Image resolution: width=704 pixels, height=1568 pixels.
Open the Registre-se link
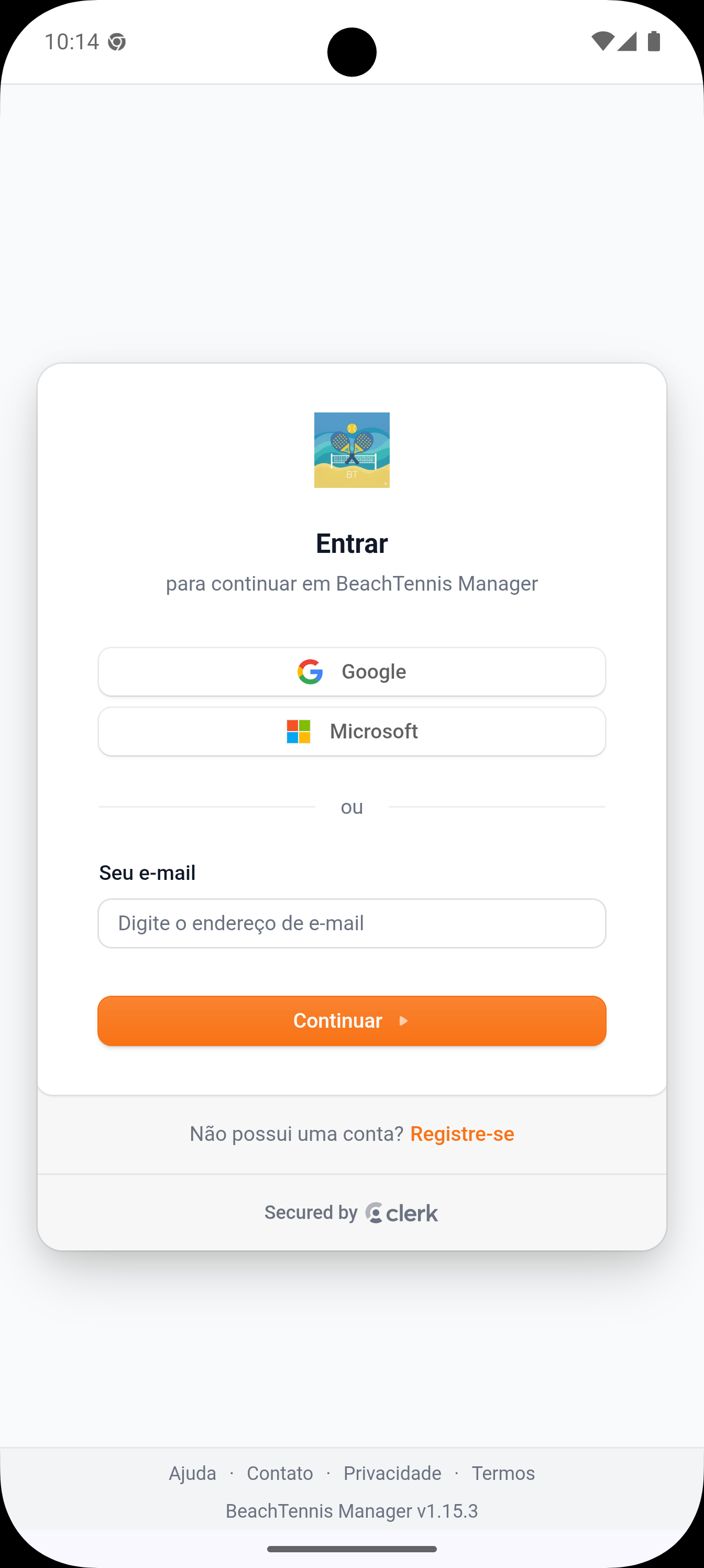[463, 1134]
